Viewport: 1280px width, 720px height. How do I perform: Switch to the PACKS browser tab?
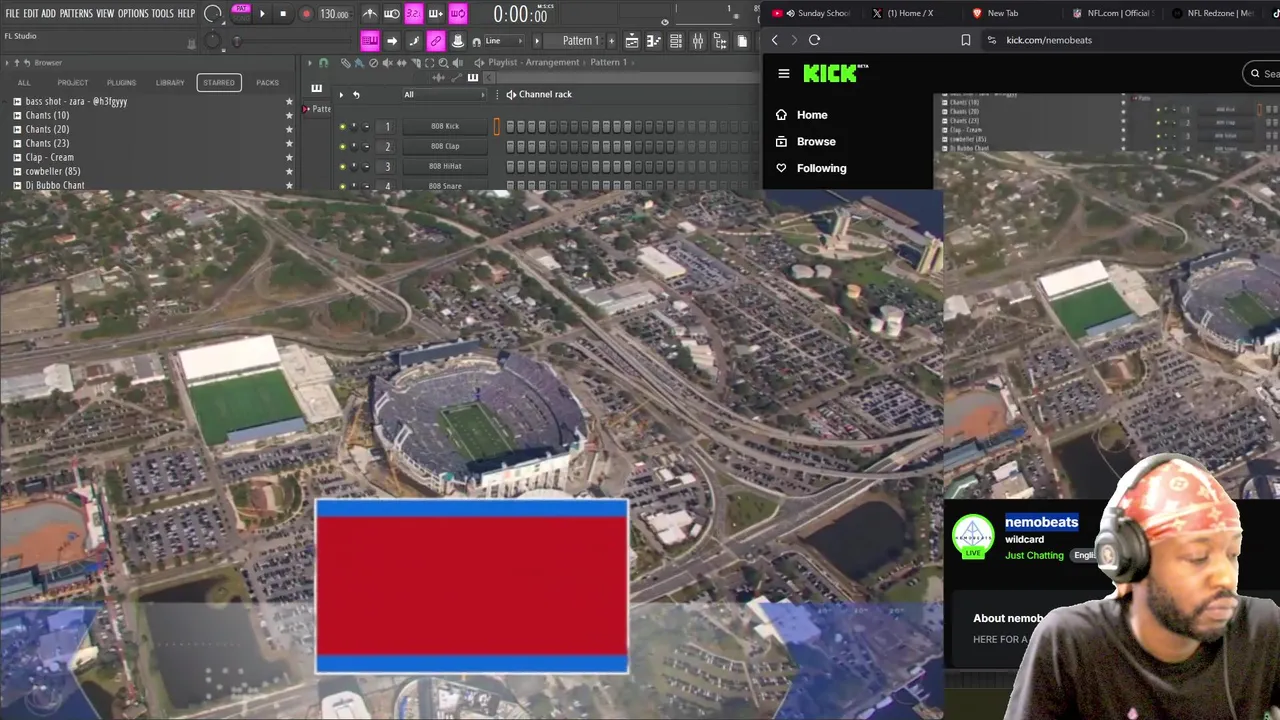click(x=267, y=82)
